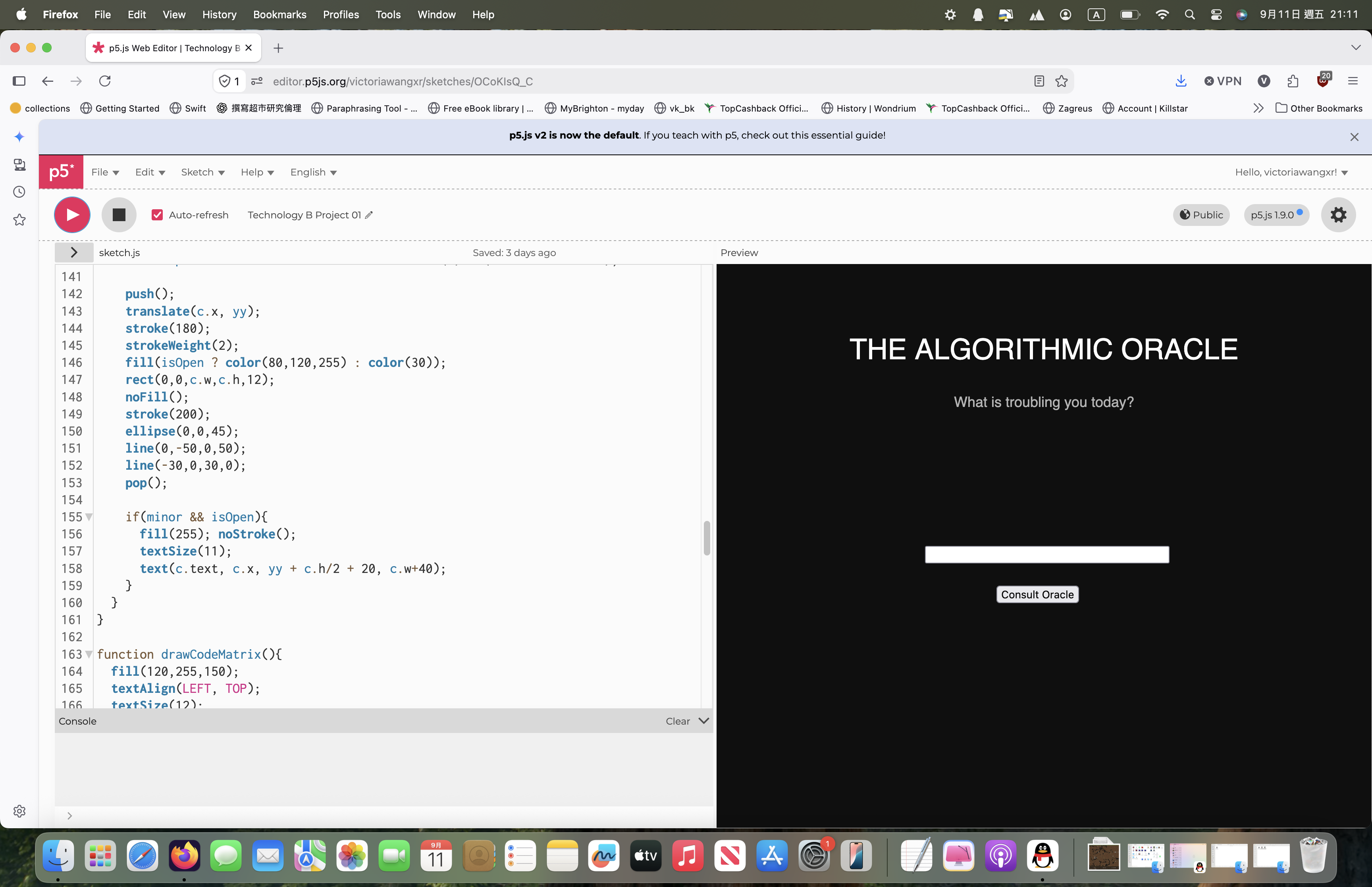Open the Firefox extensions puzzle icon

[1293, 81]
